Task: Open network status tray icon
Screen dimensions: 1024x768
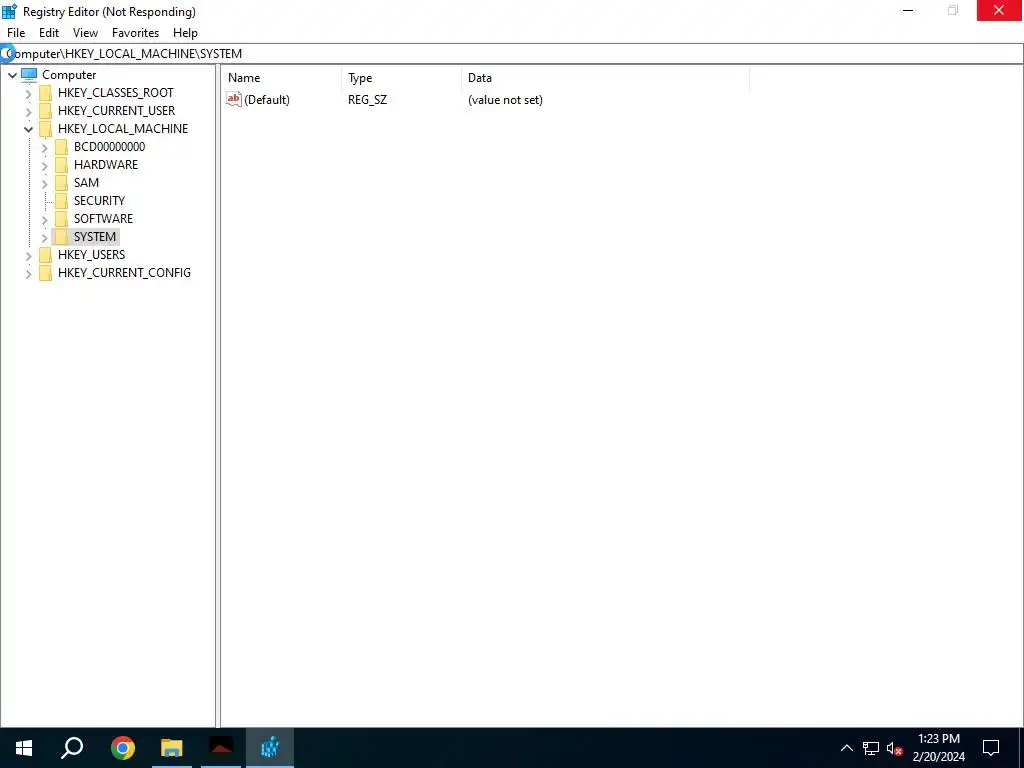Action: (x=871, y=748)
